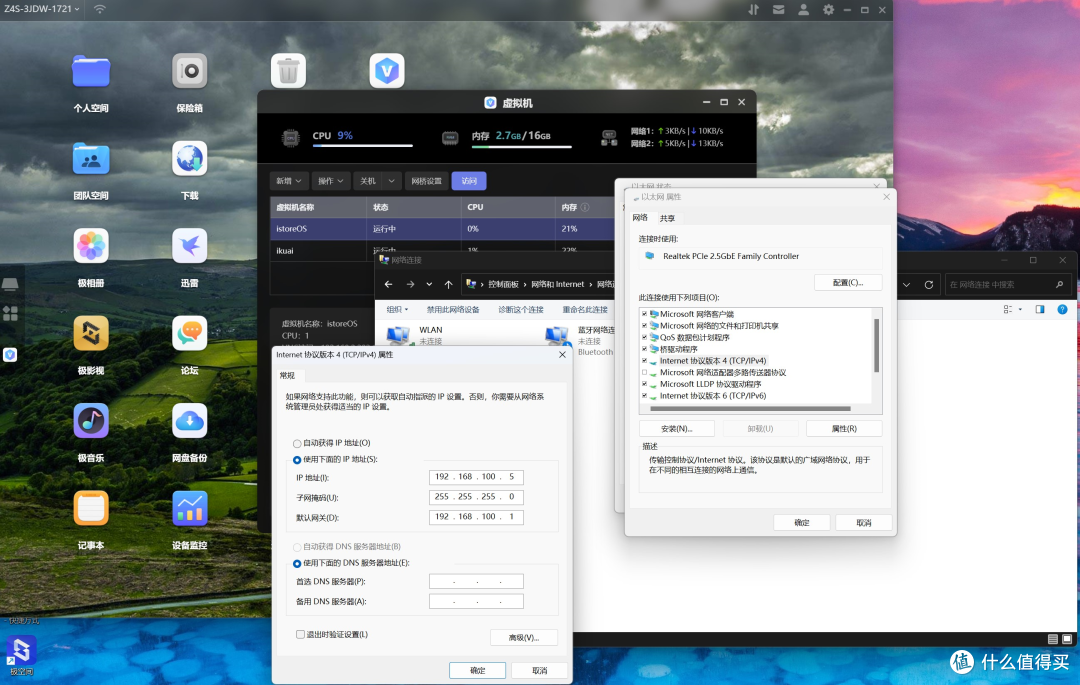Launch the 迅雷 Thunder app icon
Viewport: 1080px width, 685px height.
coord(189,246)
